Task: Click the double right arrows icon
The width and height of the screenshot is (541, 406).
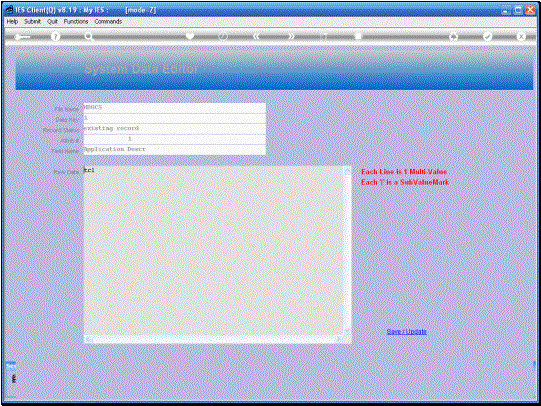Action: click(291, 36)
